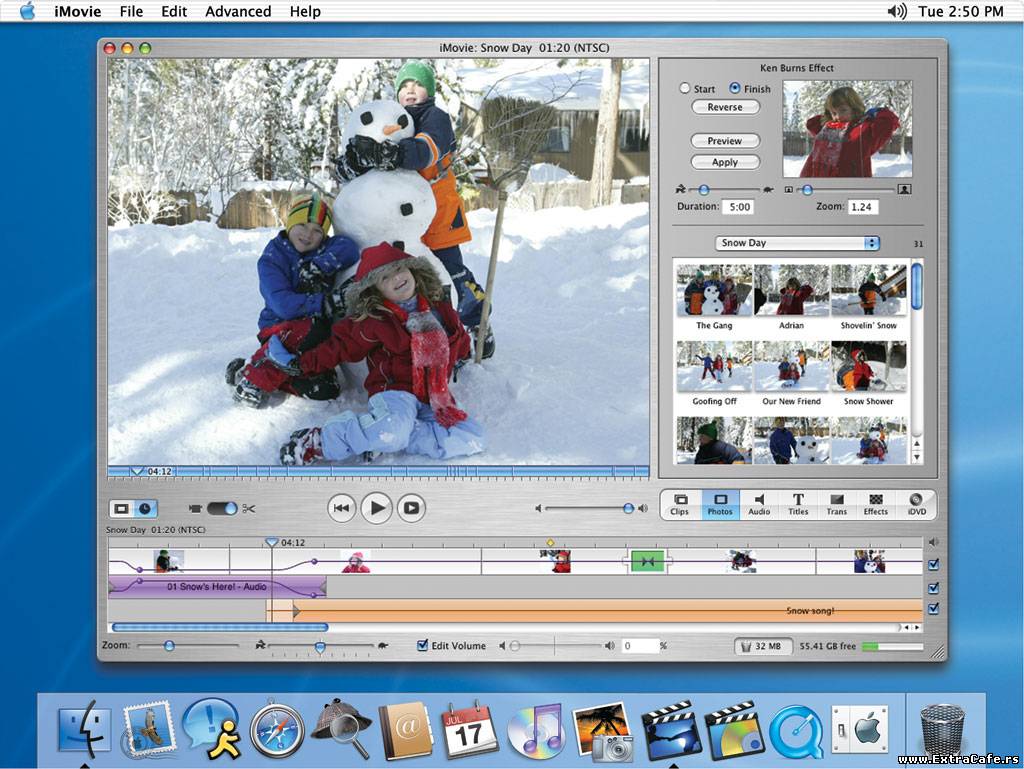Click the scissors edit mode icon

coord(248,508)
